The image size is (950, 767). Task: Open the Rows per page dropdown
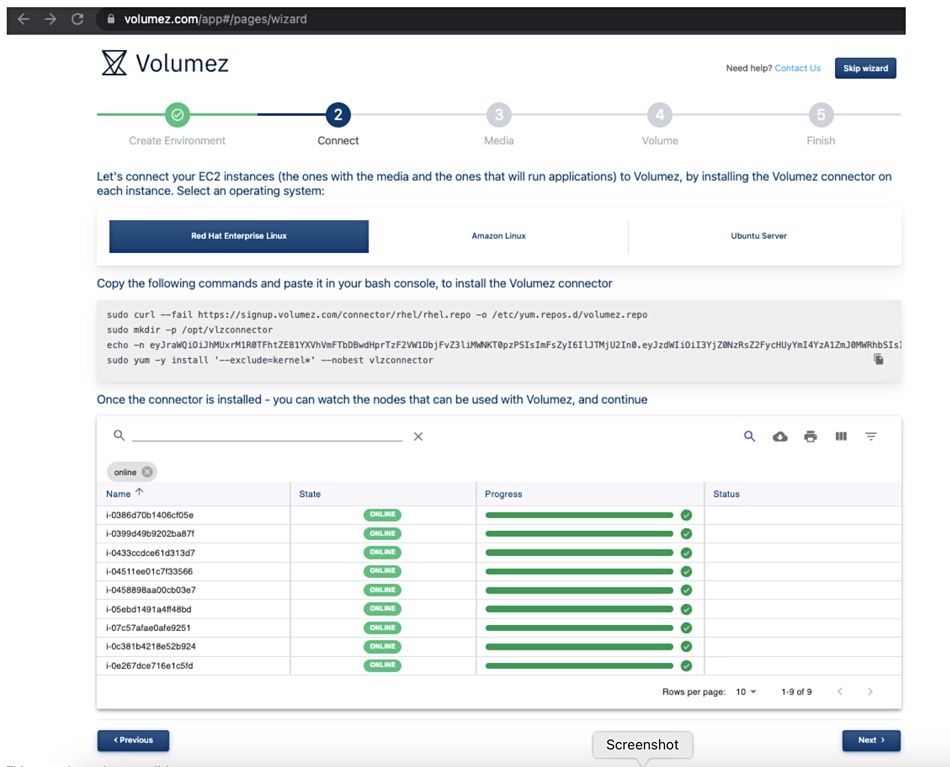[746, 691]
